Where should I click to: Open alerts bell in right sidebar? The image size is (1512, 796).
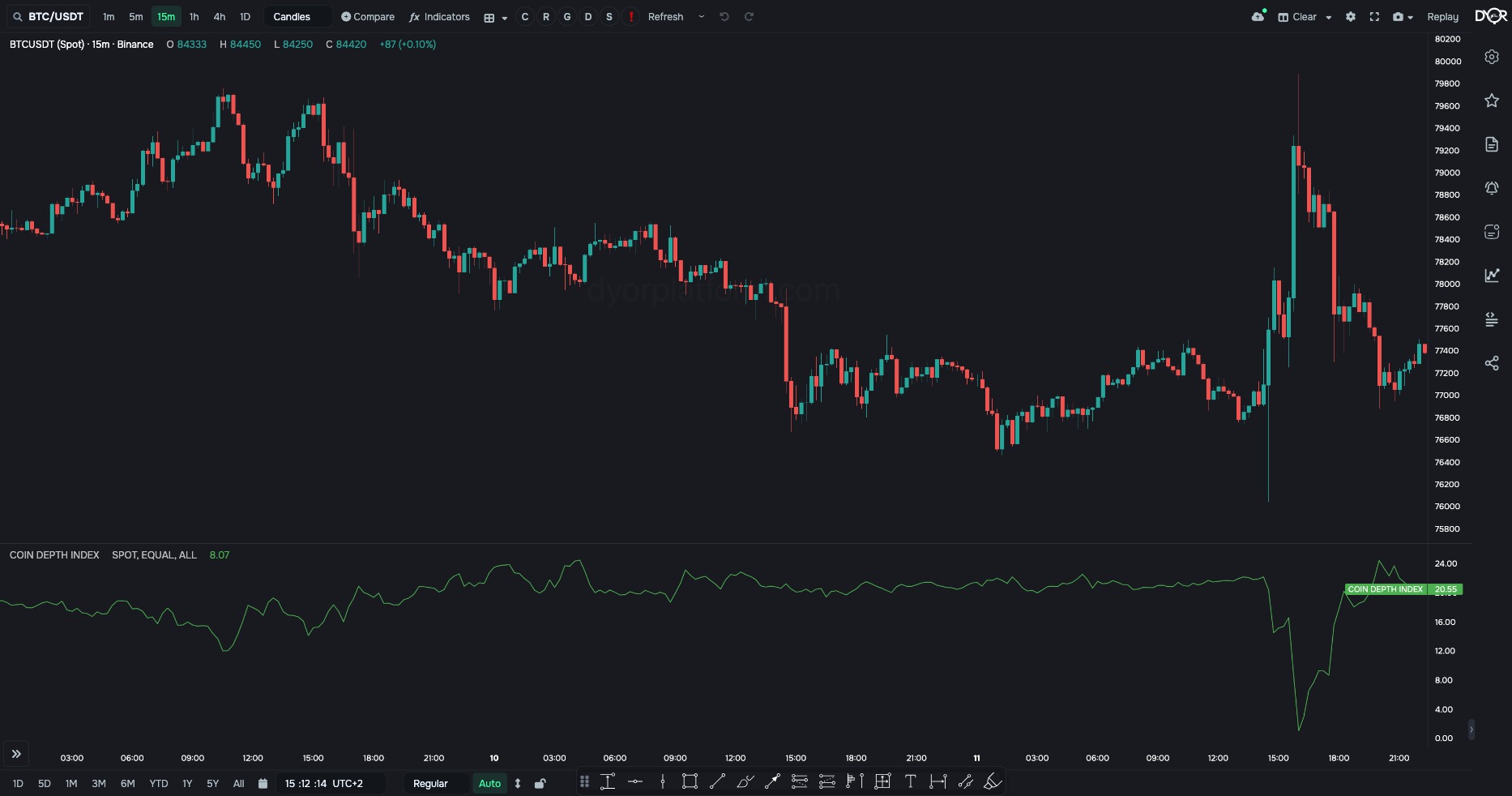coord(1492,188)
